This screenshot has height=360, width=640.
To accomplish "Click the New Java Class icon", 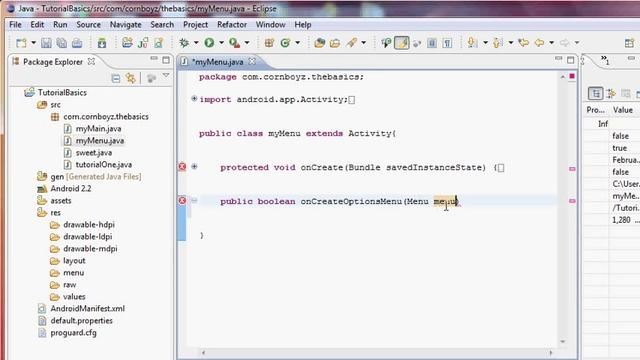I will [285, 42].
